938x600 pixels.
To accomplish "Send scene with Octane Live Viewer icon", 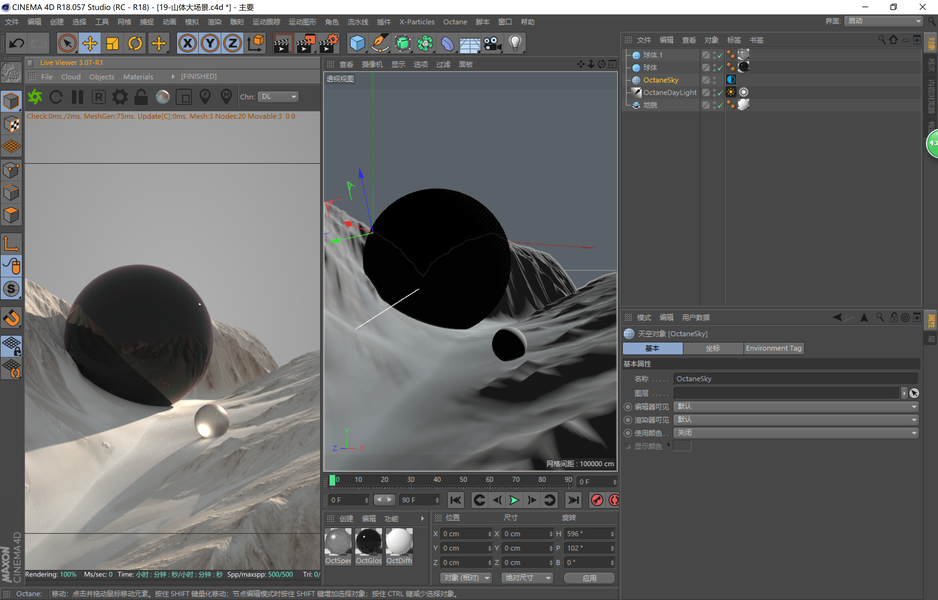I will point(35,97).
